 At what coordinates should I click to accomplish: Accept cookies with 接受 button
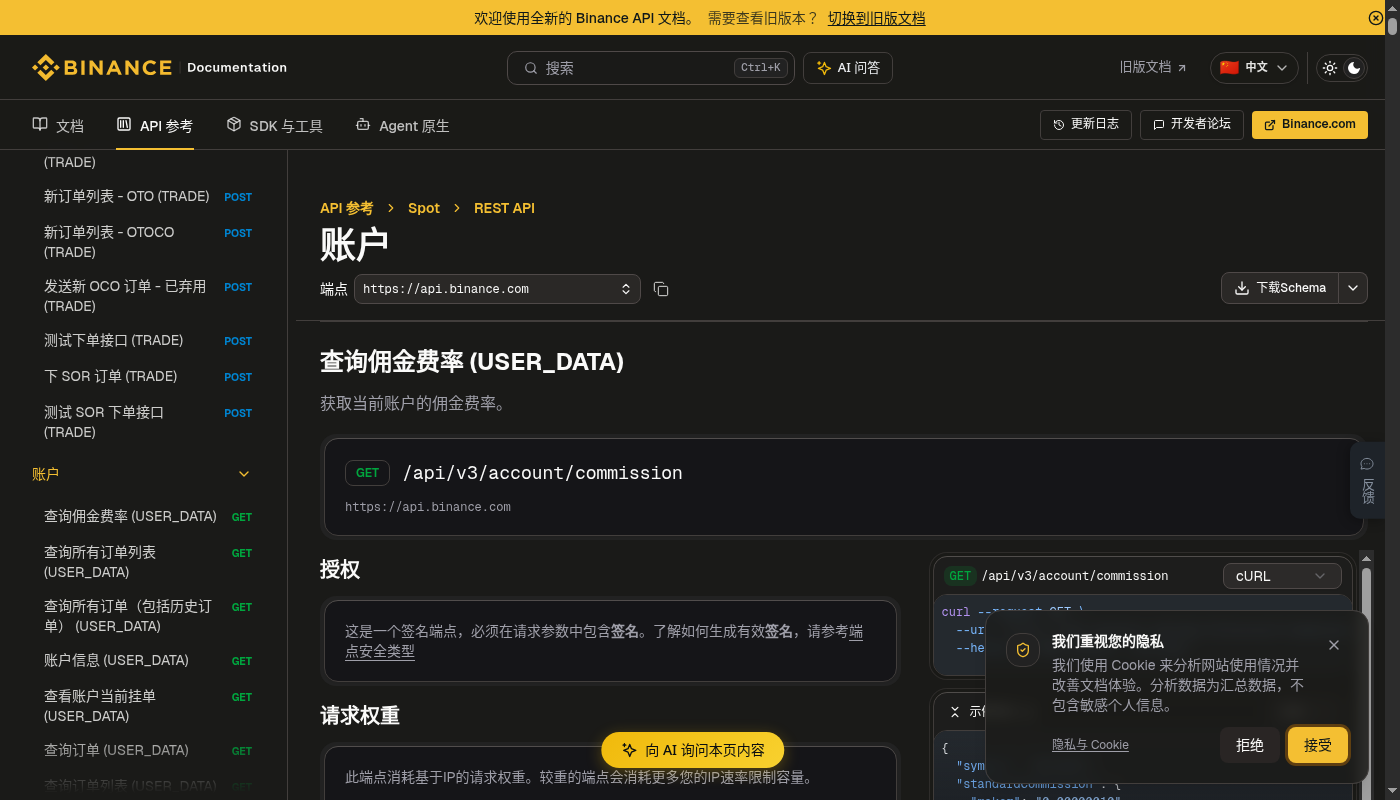coord(1318,745)
